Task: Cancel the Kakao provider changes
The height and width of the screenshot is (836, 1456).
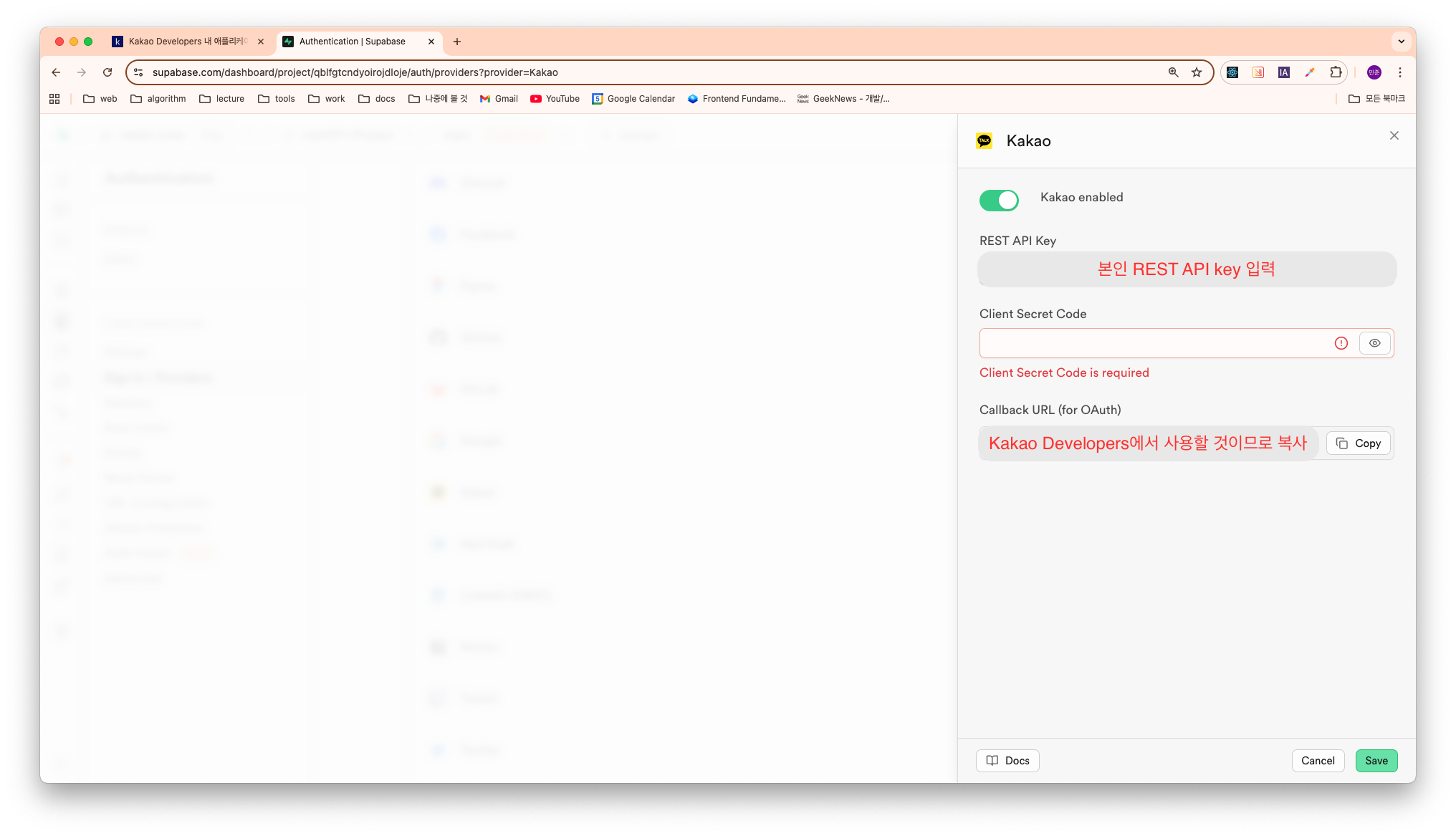Action: click(x=1318, y=761)
